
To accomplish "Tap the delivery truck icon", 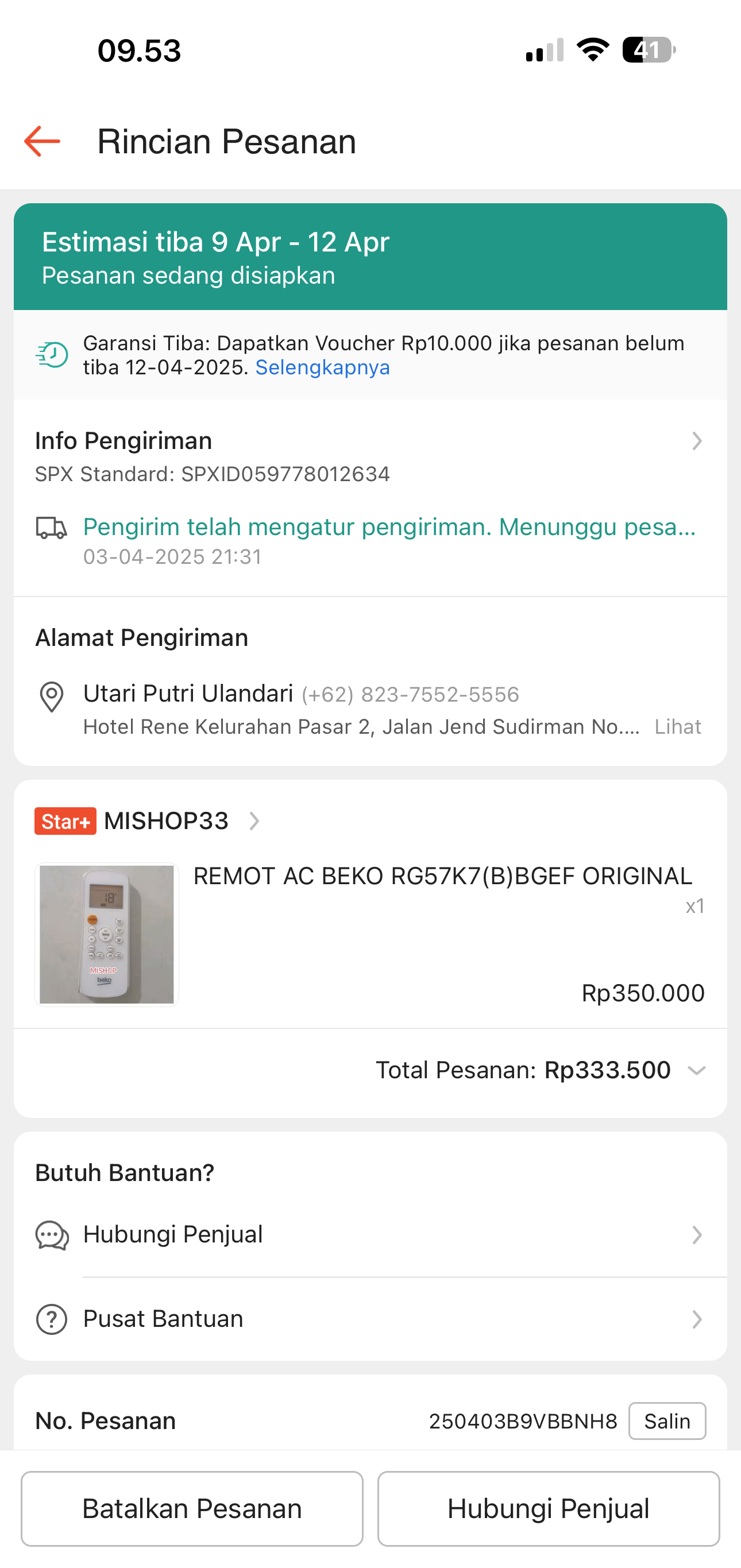I will click(x=51, y=528).
